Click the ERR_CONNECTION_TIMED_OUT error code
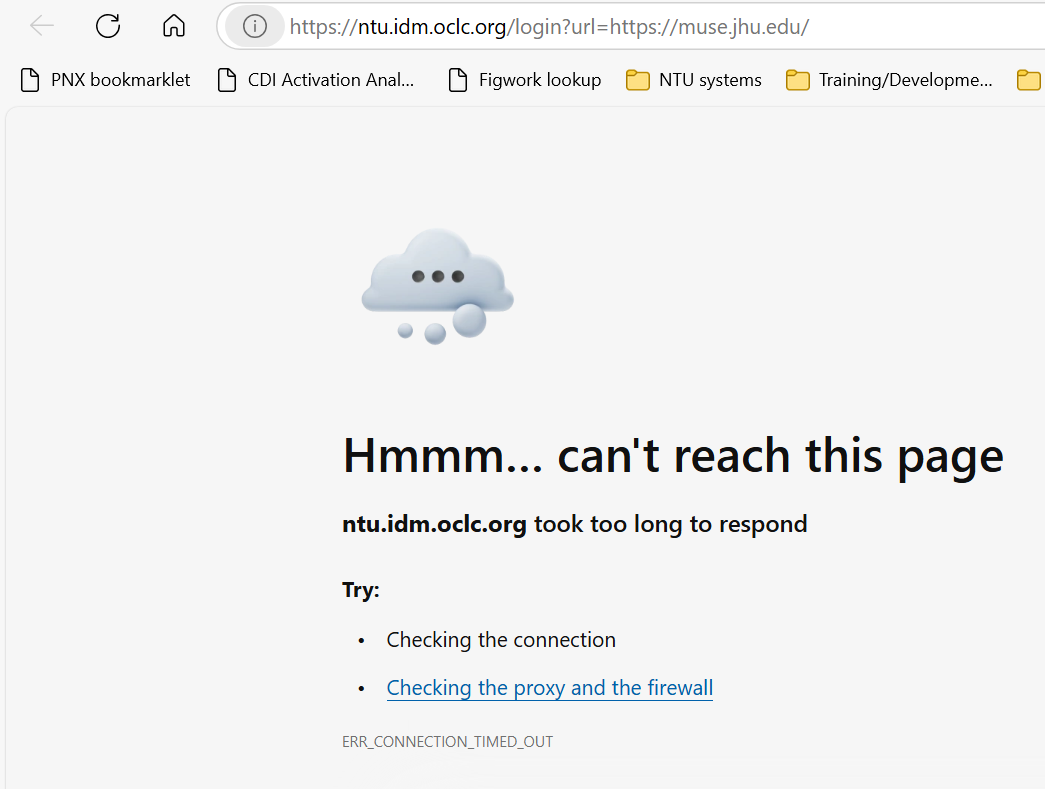 pos(447,742)
